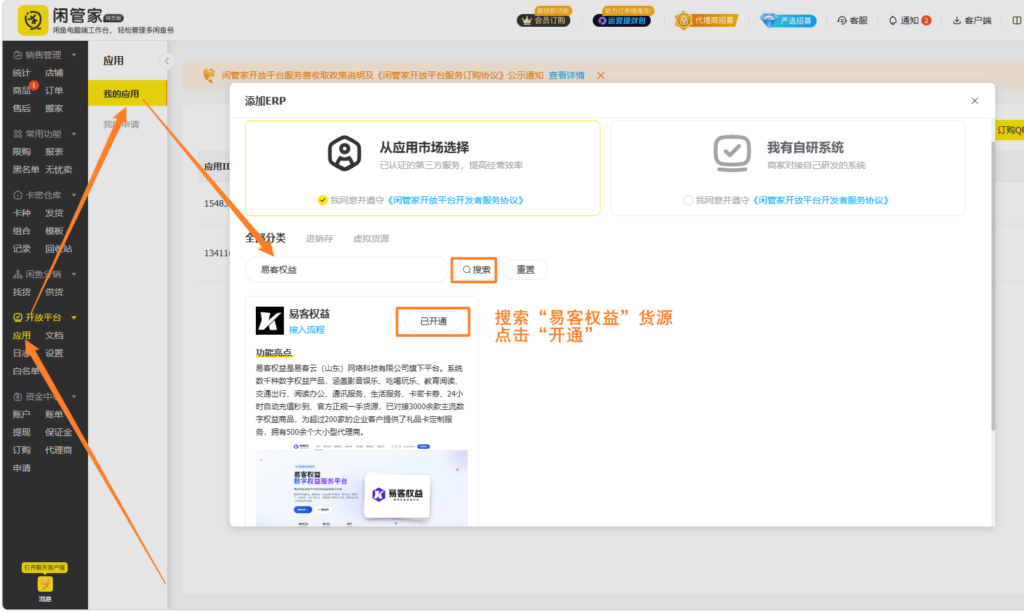Open 提现 in the sidebar
Viewport: 1024px width, 612px height.
[x=22, y=432]
